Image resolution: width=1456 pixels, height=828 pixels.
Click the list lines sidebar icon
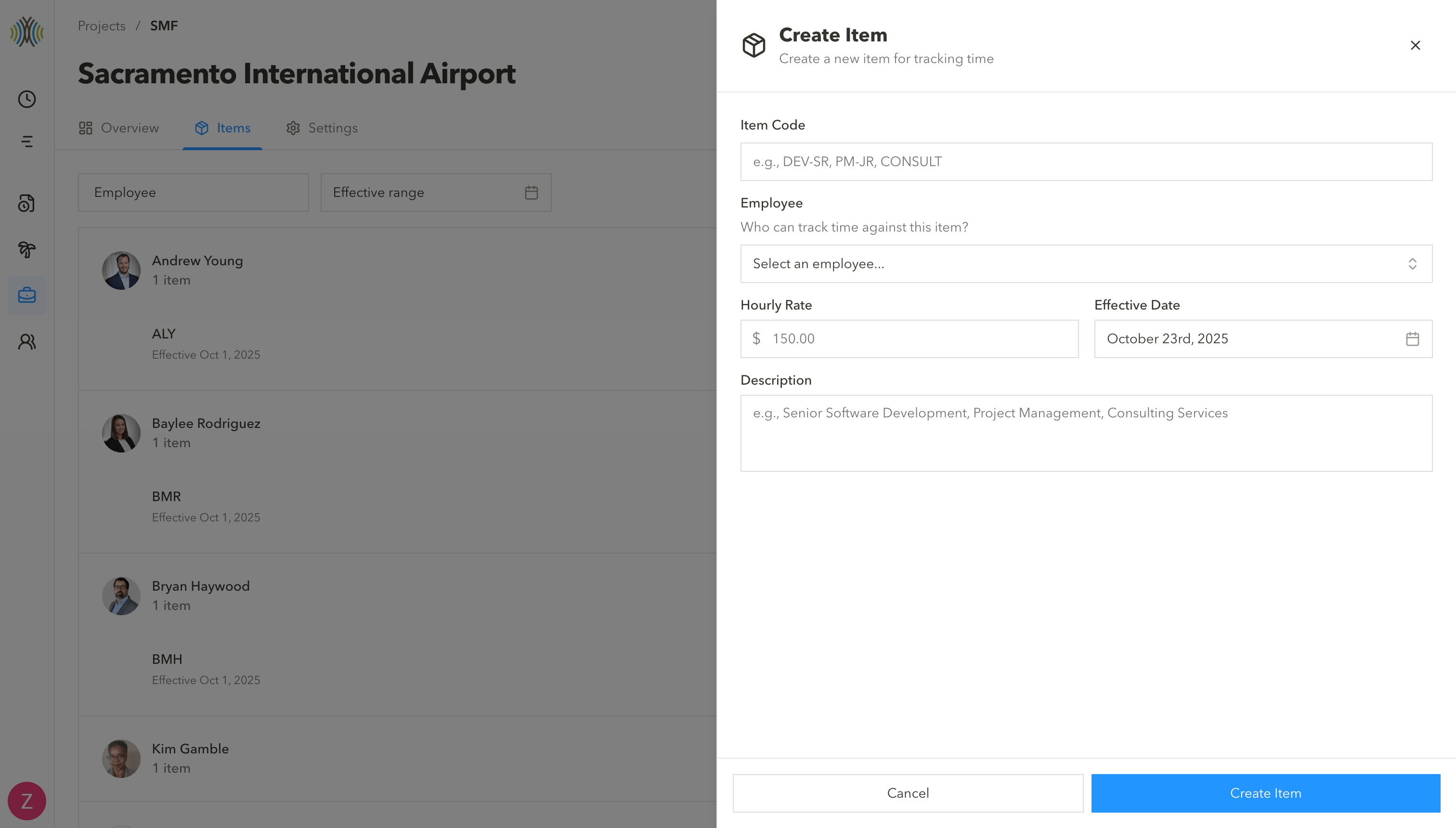click(x=27, y=142)
